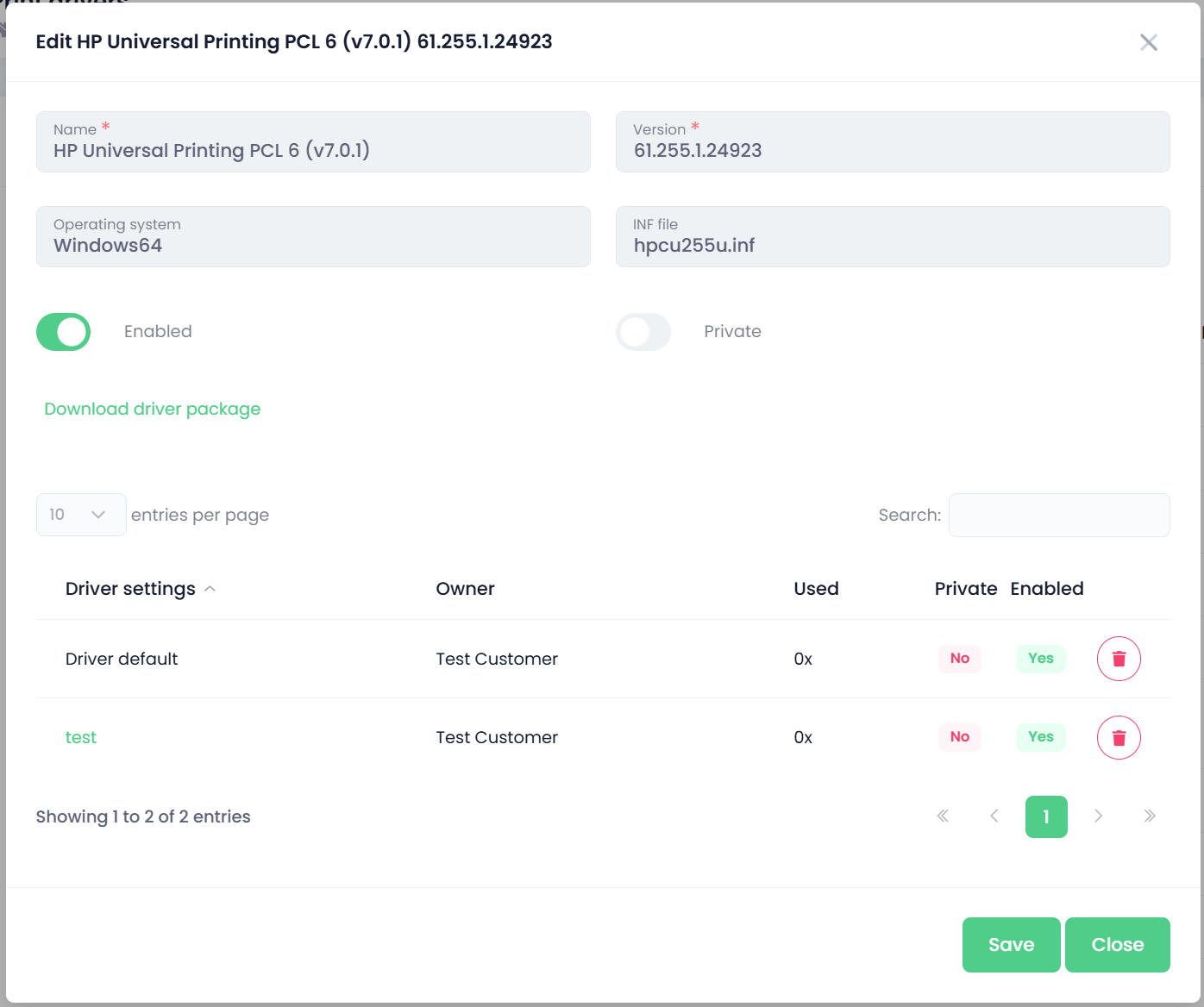The height and width of the screenshot is (1007, 1204).
Task: Delete the Driver default settings row
Action: point(1119,659)
